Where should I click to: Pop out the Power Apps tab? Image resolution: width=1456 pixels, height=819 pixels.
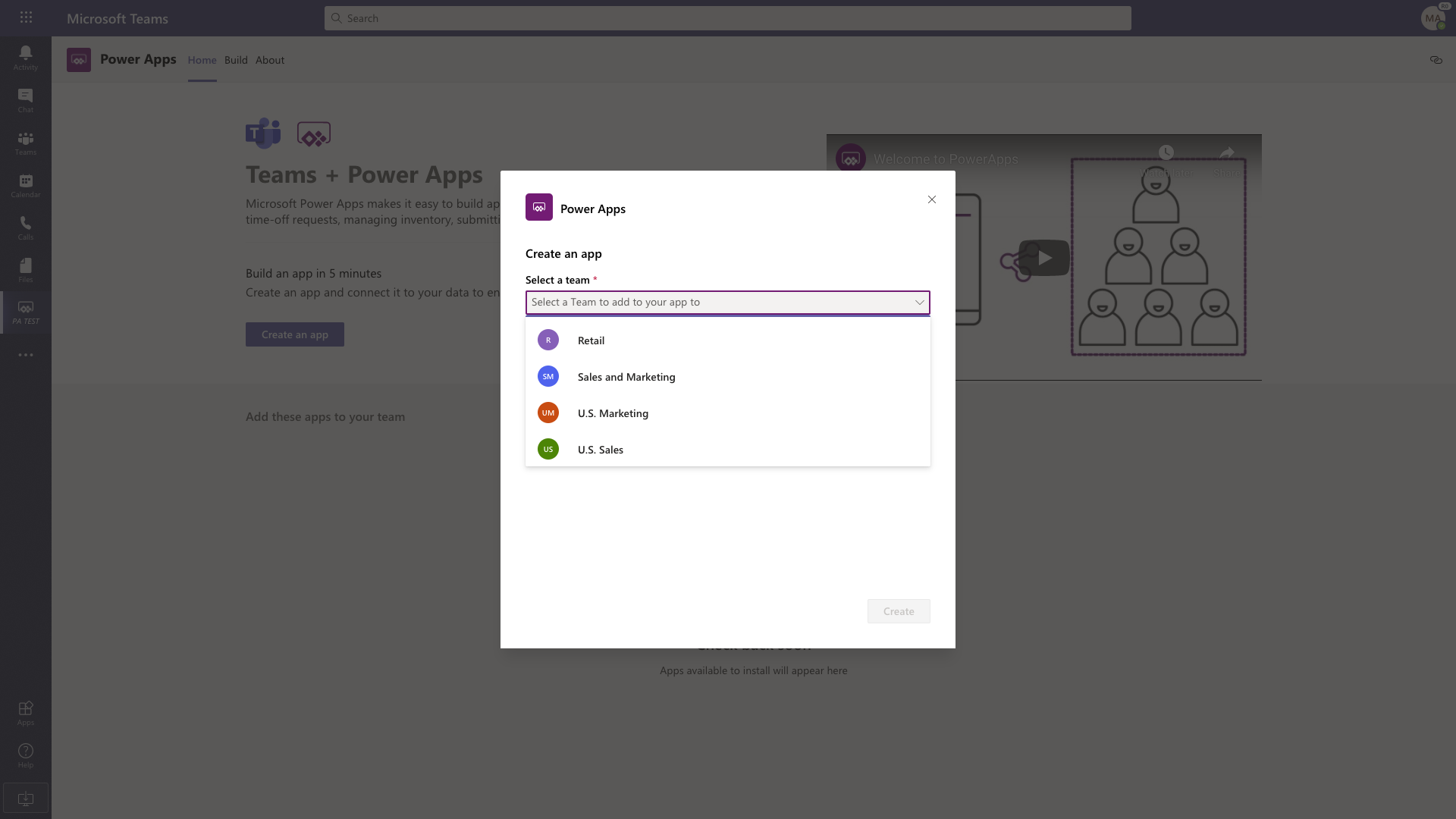(x=1436, y=60)
